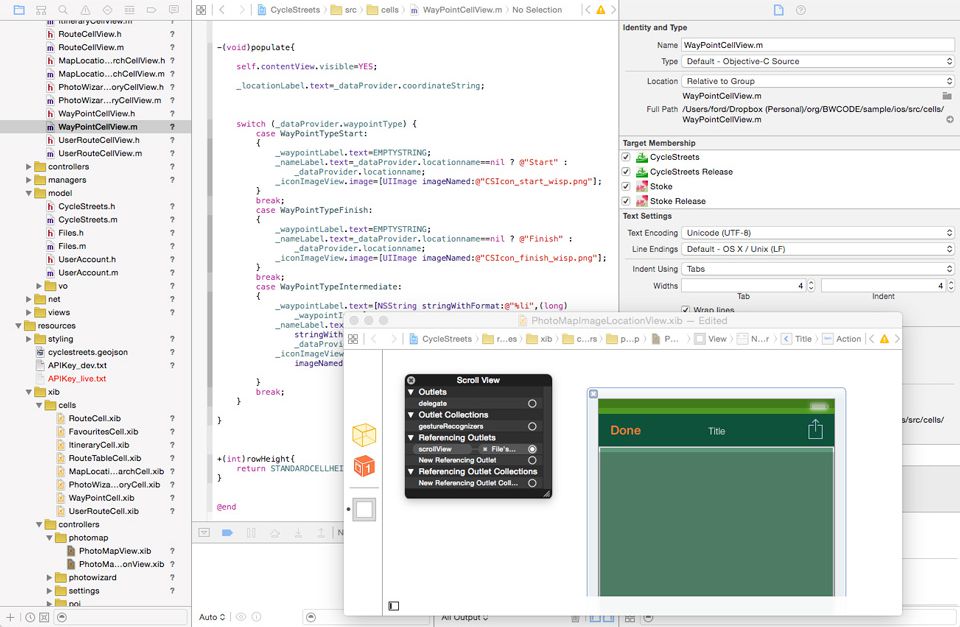Click the plus icon at the bottom left corner
This screenshot has height=627, width=960.
coord(8,617)
